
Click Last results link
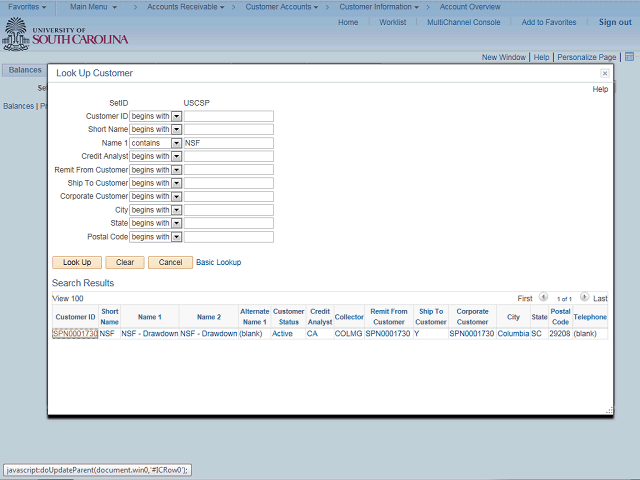click(600, 299)
